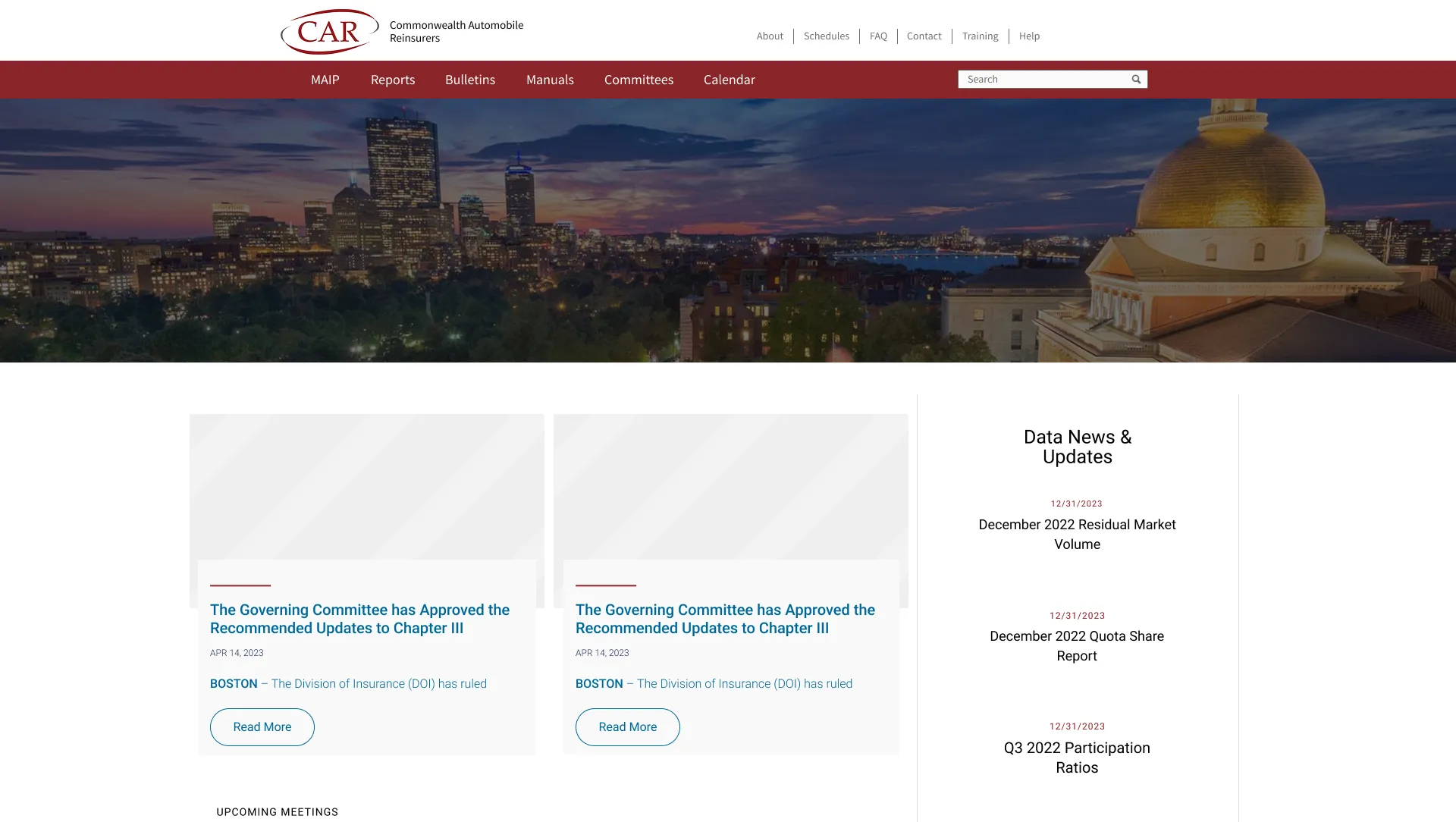The width and height of the screenshot is (1456, 822).
Task: Open December 2022 Quota Share Report
Action: coord(1077,646)
